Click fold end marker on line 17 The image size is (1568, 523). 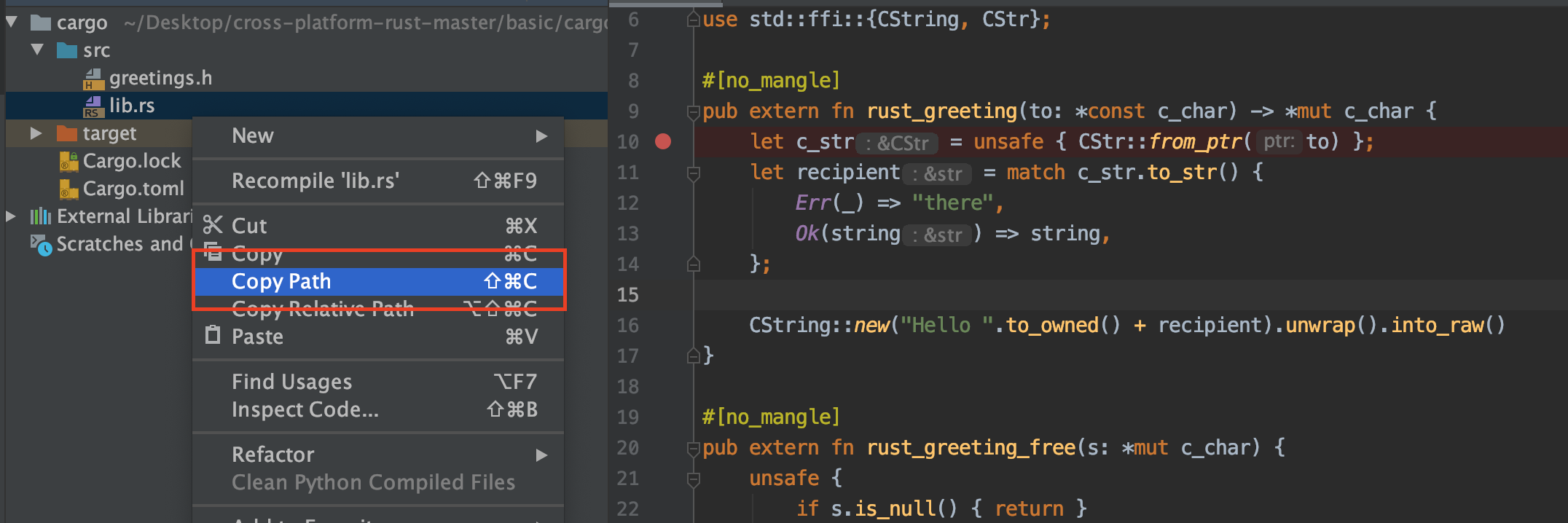point(694,356)
